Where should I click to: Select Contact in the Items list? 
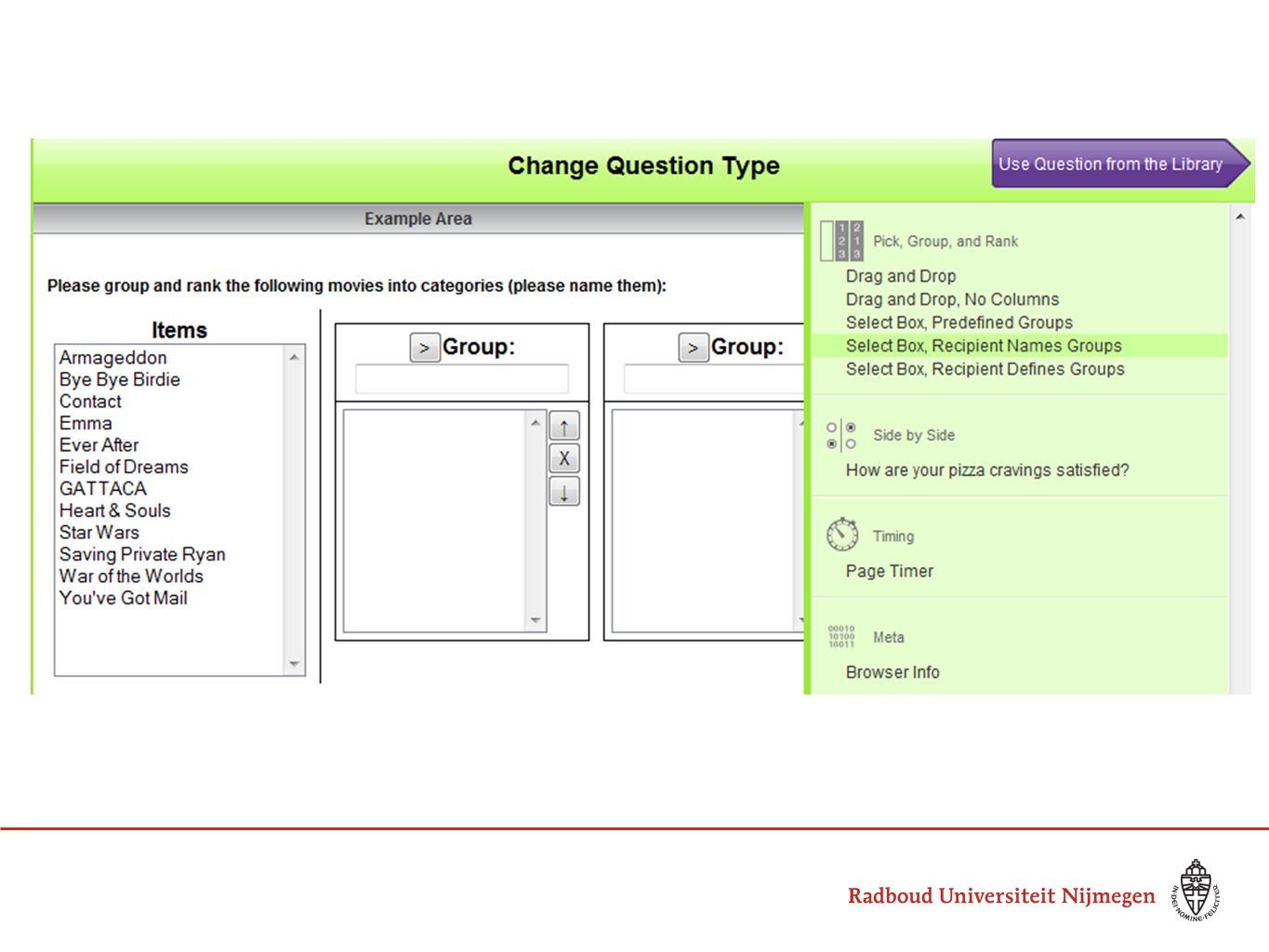90,402
